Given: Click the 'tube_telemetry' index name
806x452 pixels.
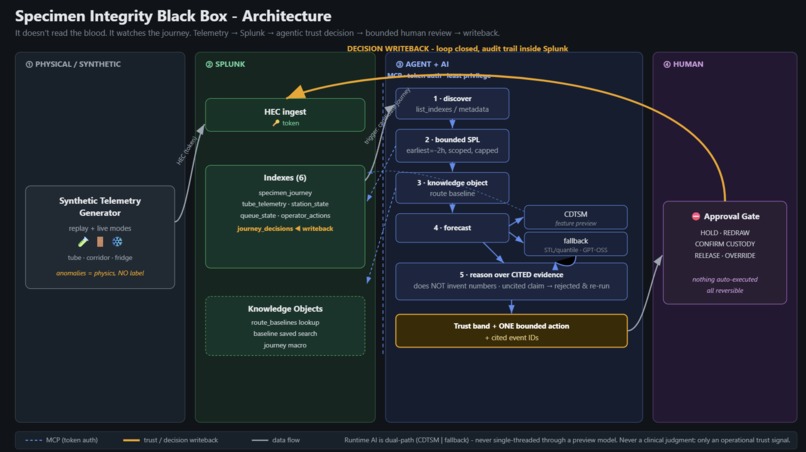Looking at the screenshot, I should pos(264,204).
